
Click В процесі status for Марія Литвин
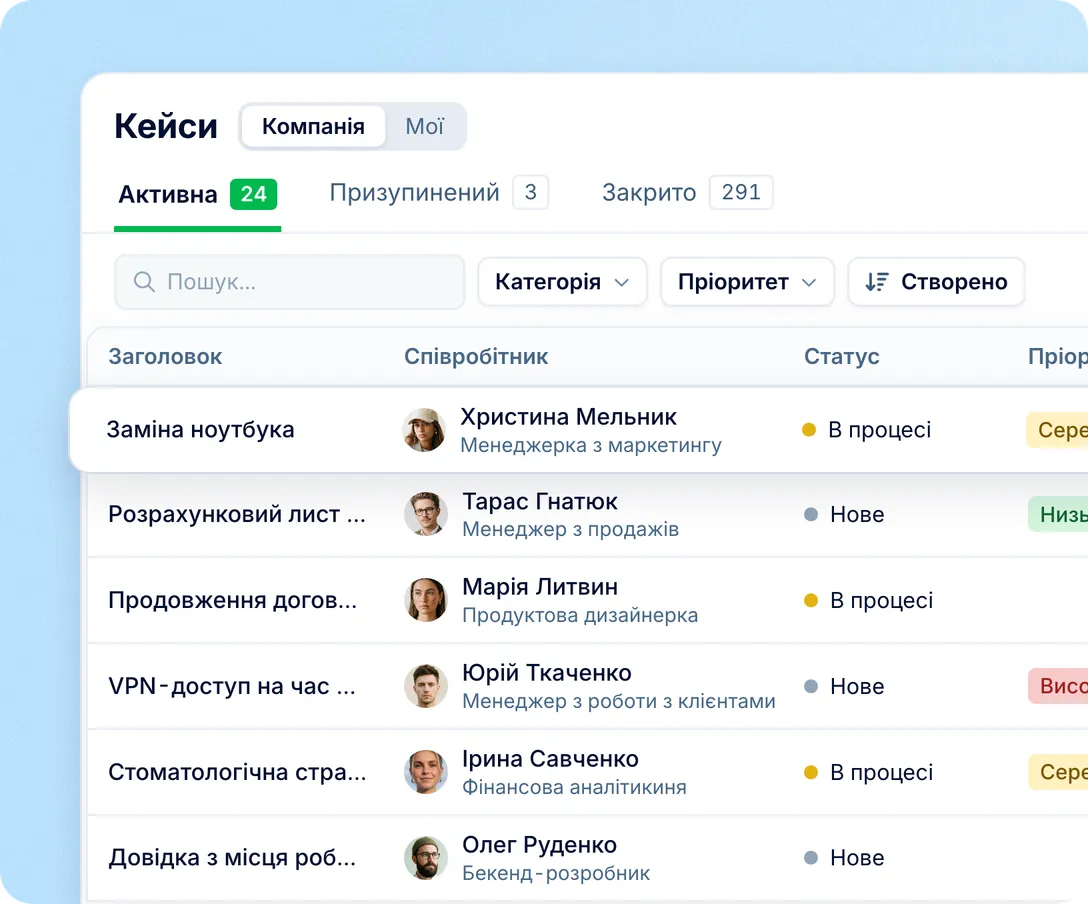(x=868, y=600)
